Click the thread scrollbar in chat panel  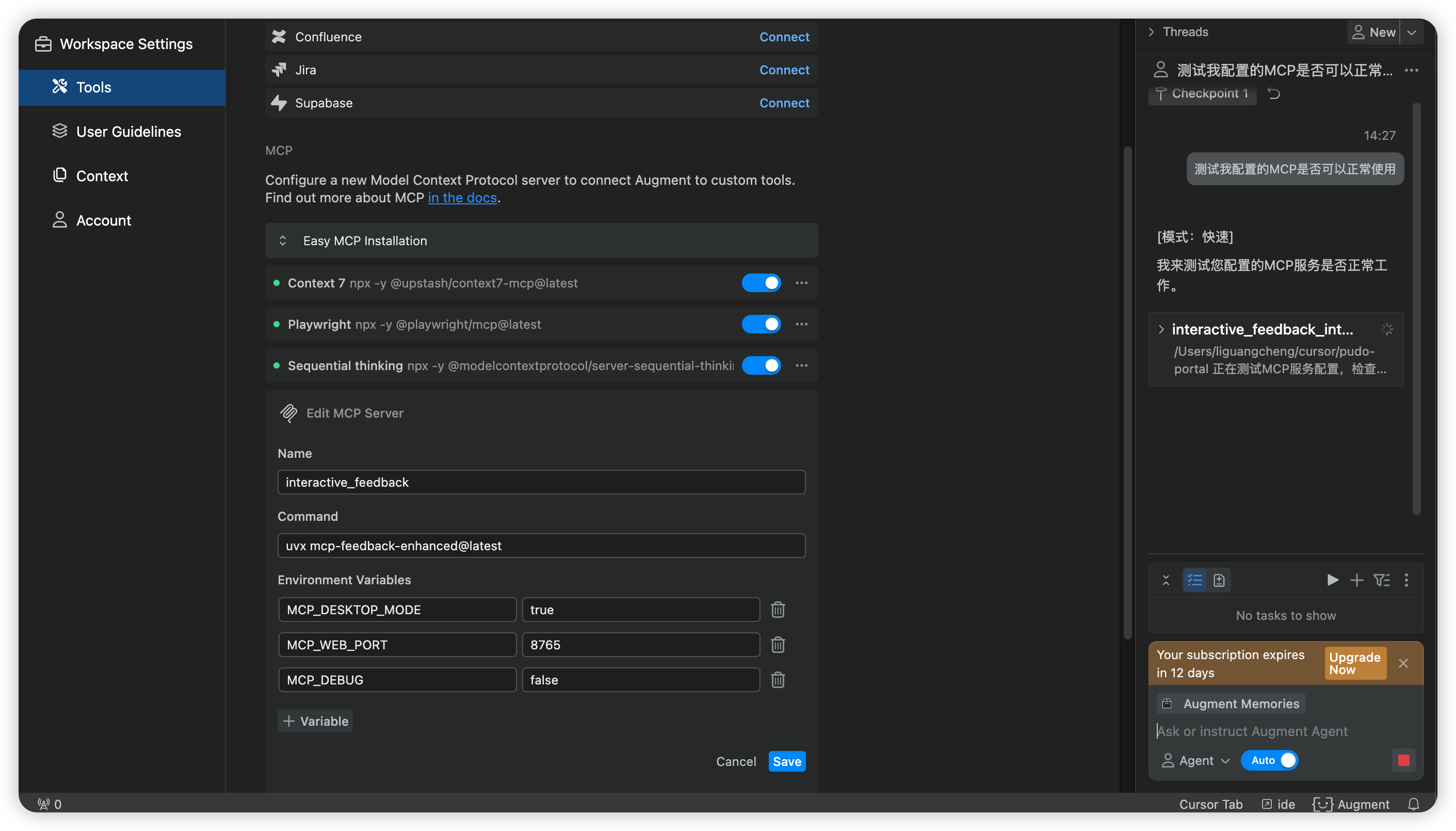point(1416,308)
